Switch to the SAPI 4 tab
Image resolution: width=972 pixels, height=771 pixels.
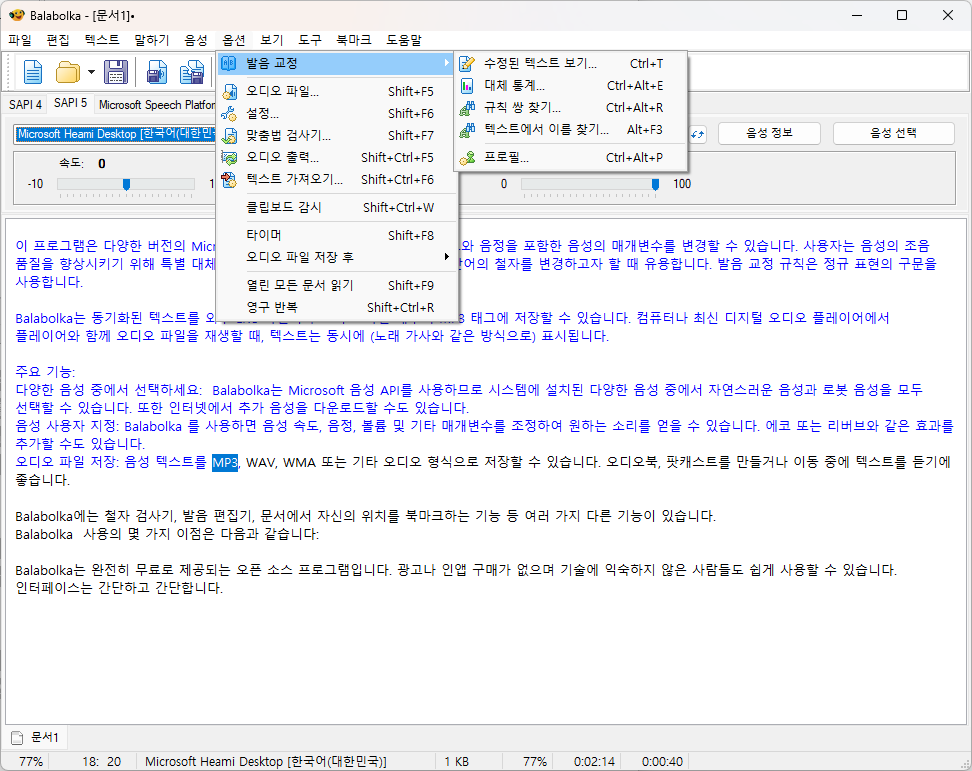click(25, 104)
